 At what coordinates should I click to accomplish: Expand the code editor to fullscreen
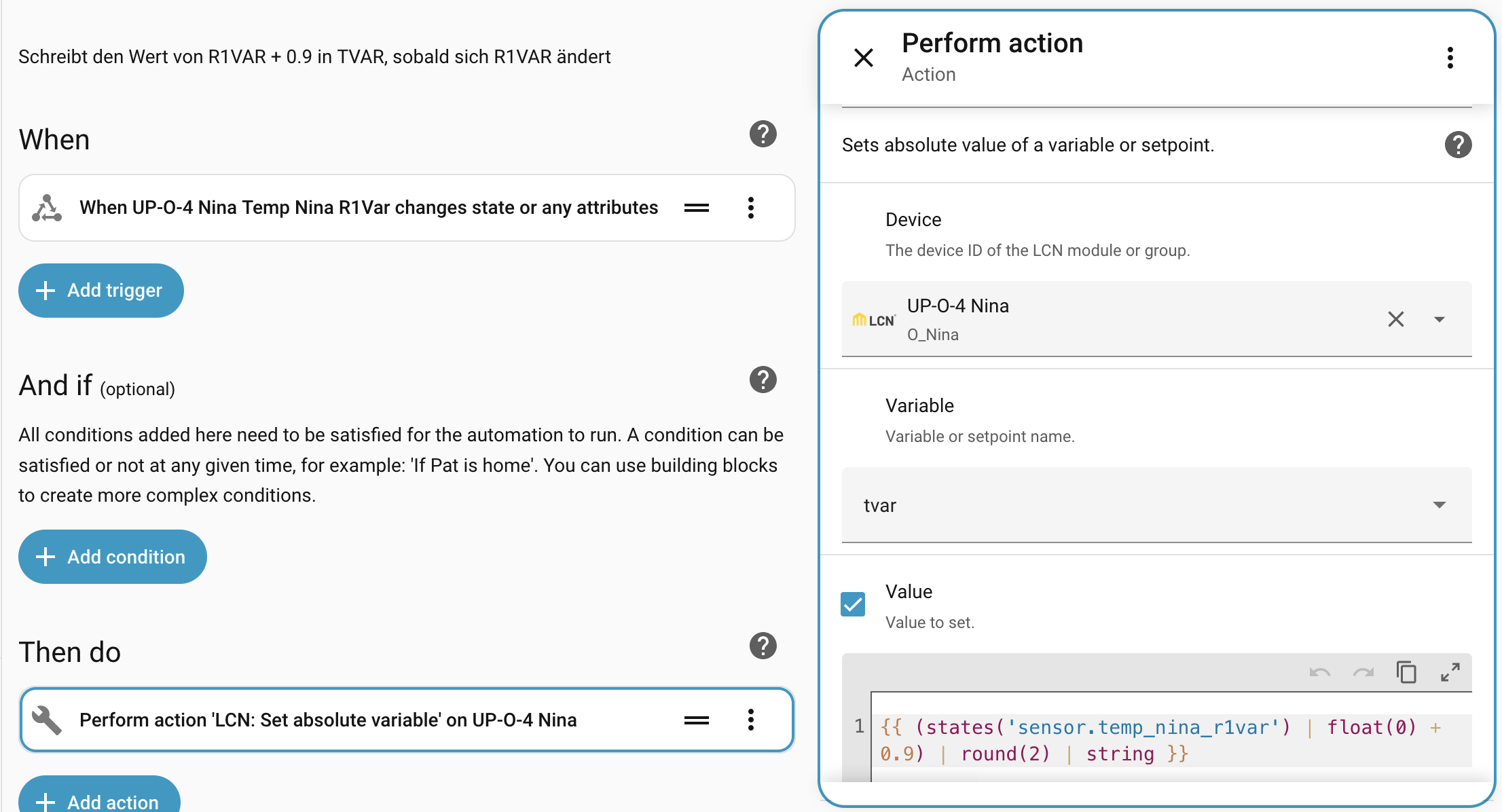click(1450, 672)
